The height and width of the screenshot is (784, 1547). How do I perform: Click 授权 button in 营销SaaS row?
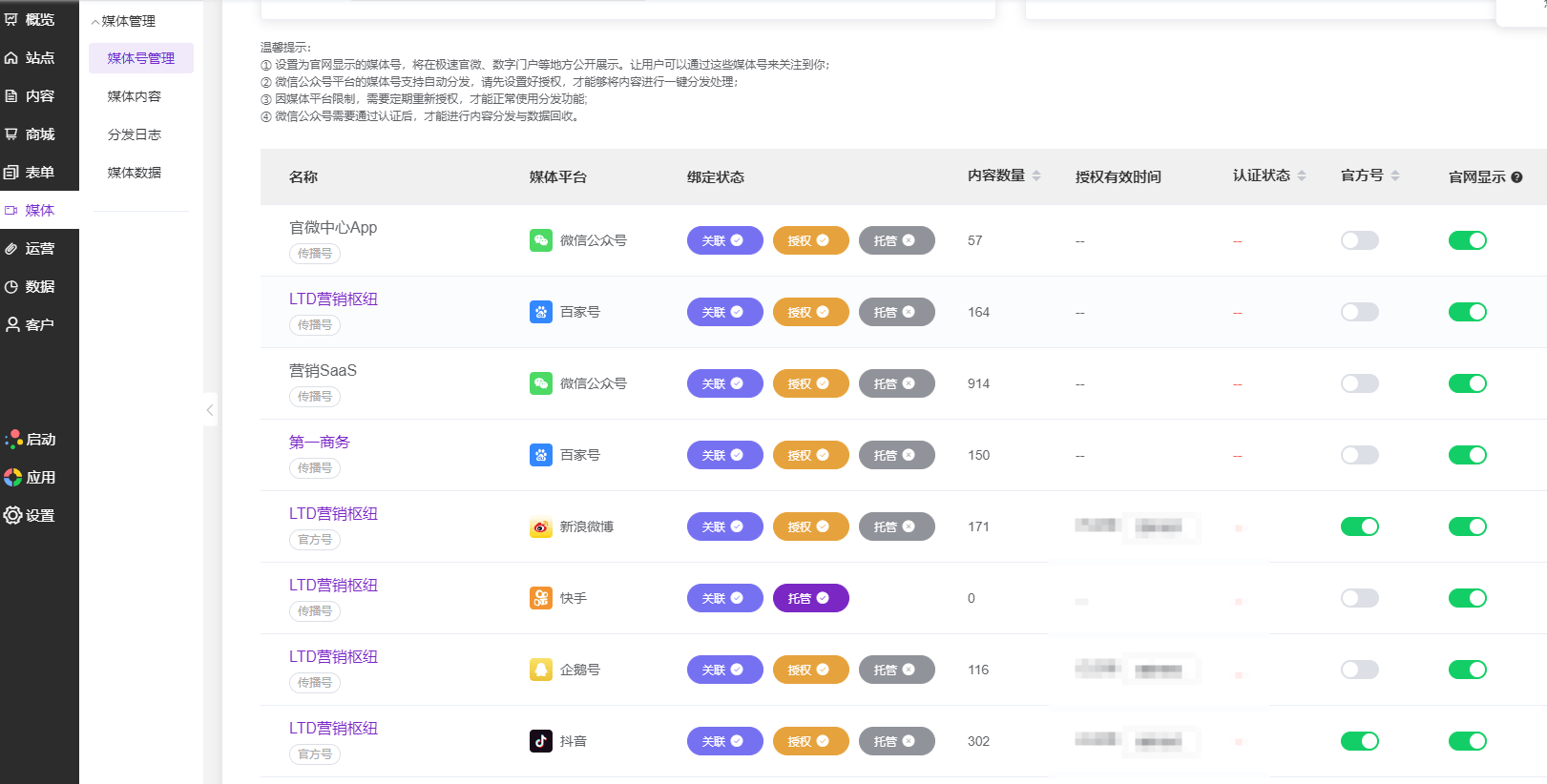click(811, 383)
